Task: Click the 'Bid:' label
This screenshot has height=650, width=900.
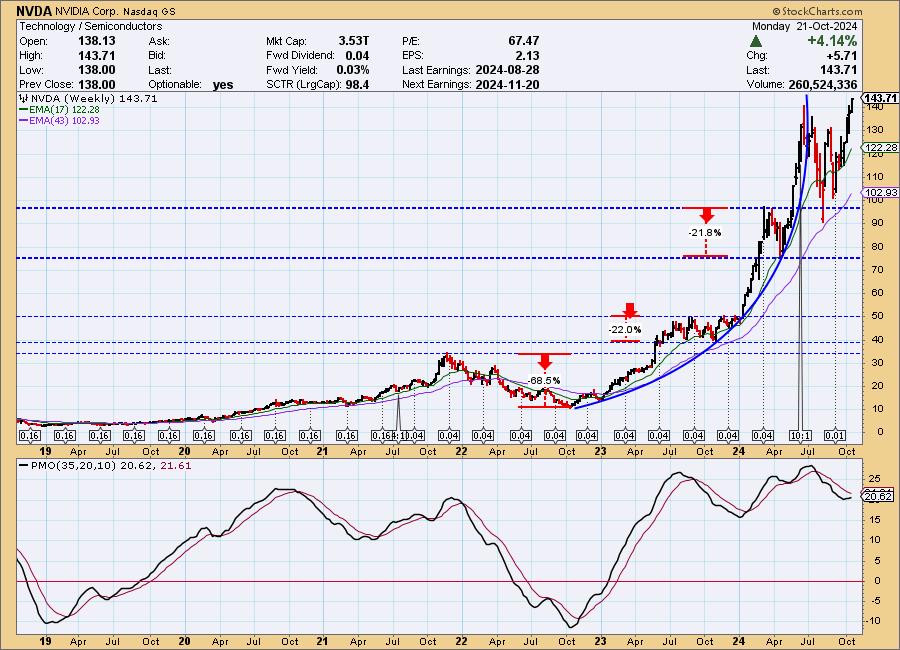Action: click(x=157, y=56)
